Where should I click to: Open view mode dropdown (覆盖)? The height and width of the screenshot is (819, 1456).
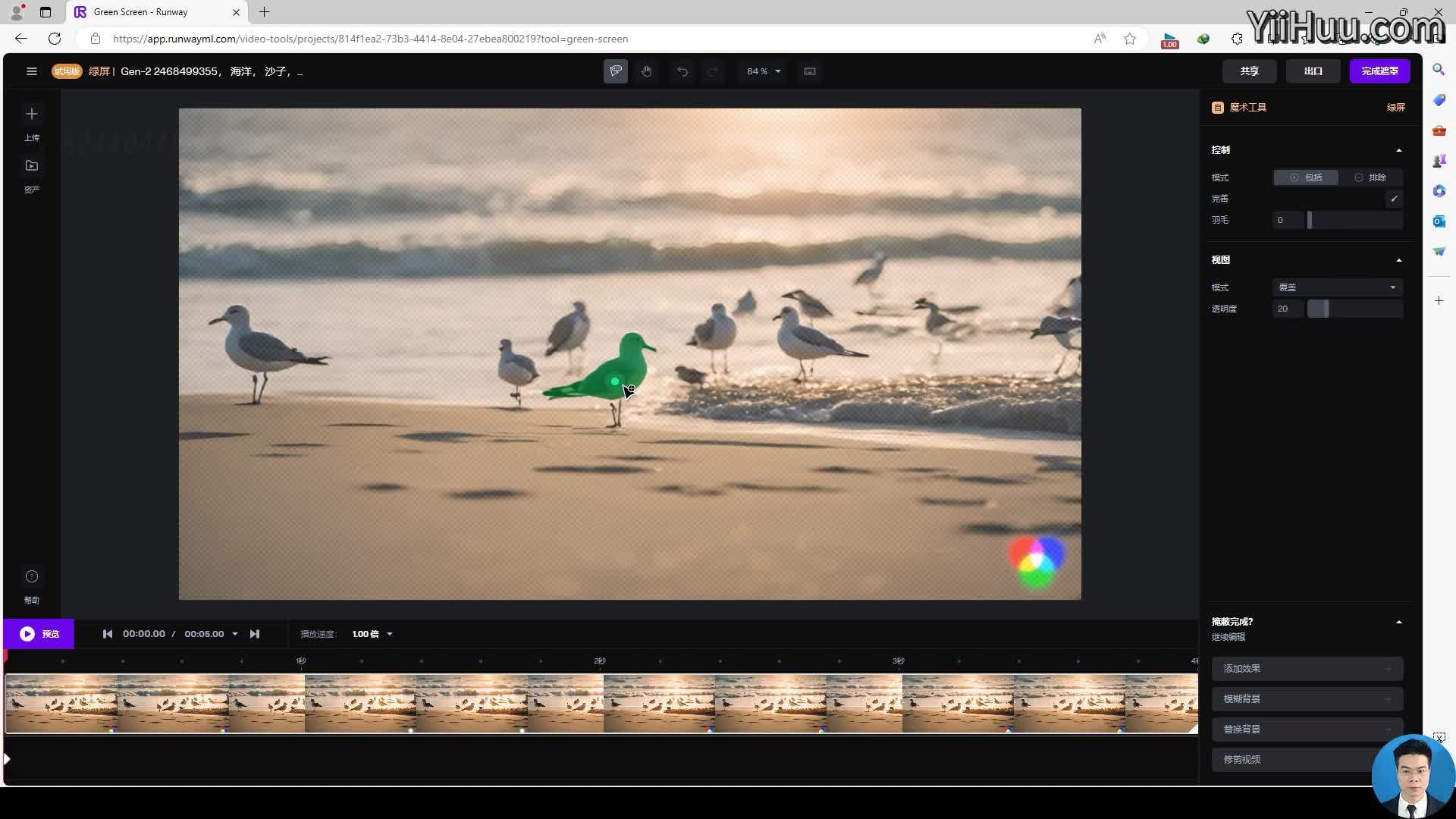[1338, 287]
